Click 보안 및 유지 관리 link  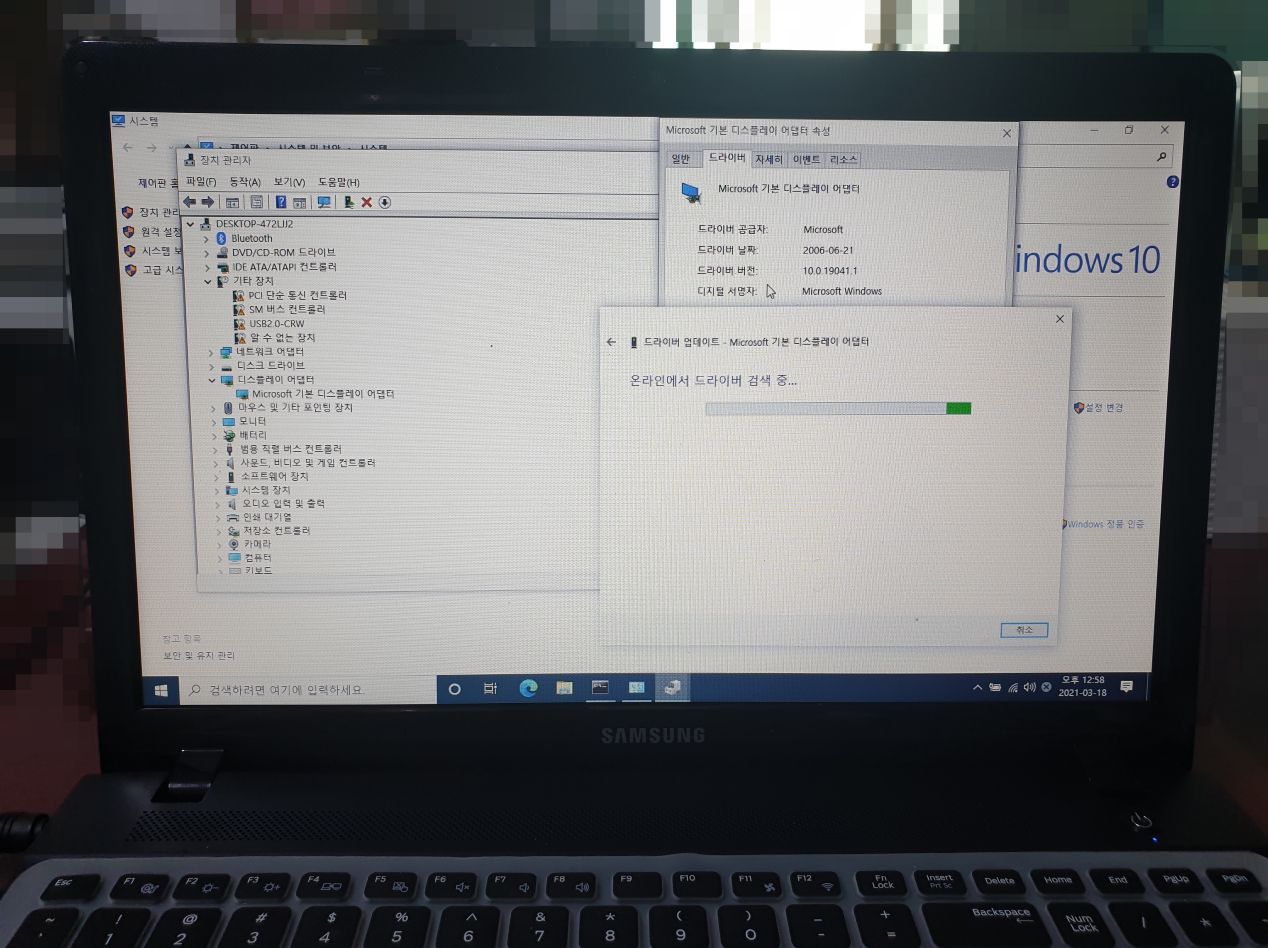[199, 656]
